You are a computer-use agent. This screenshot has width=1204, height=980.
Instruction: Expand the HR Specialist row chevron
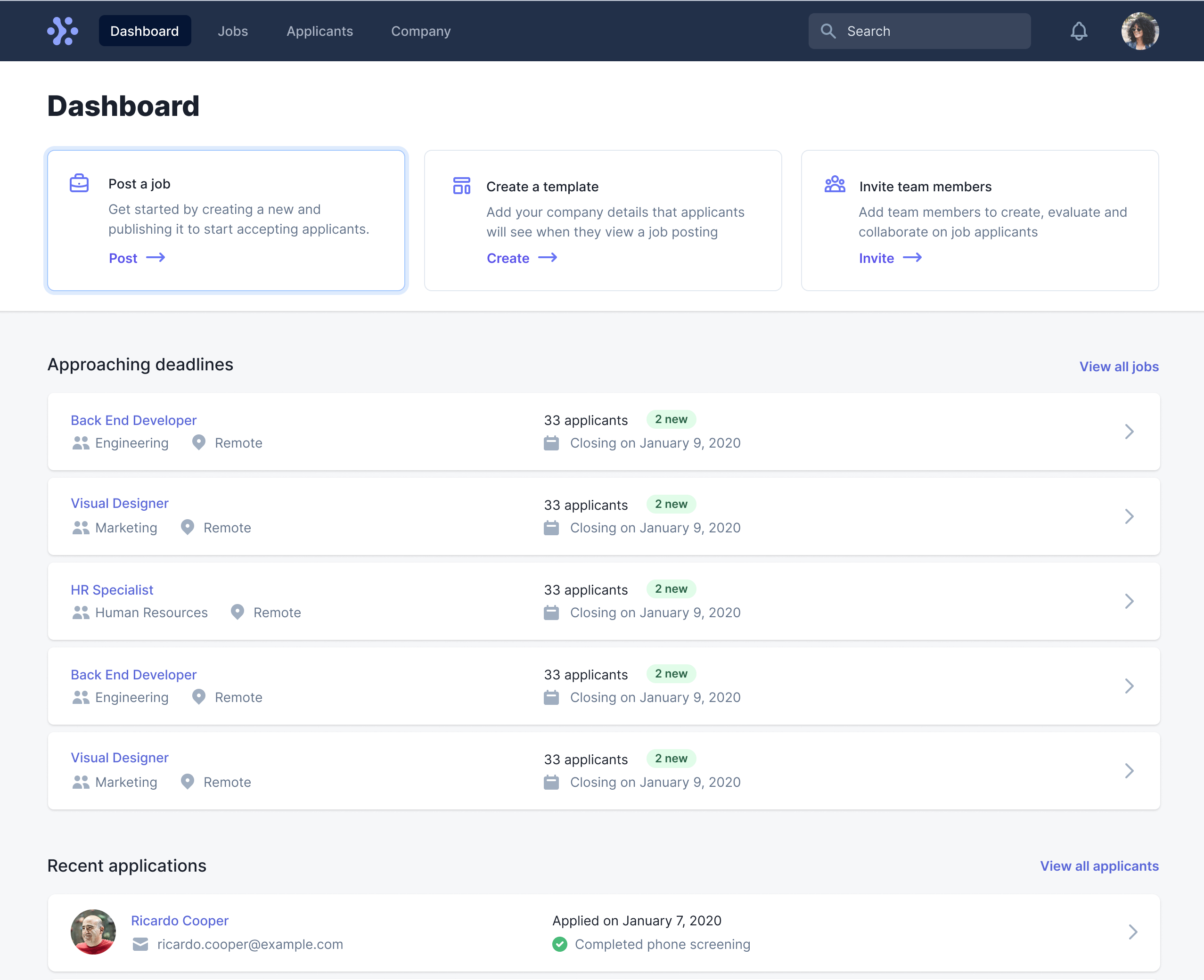point(1129,601)
